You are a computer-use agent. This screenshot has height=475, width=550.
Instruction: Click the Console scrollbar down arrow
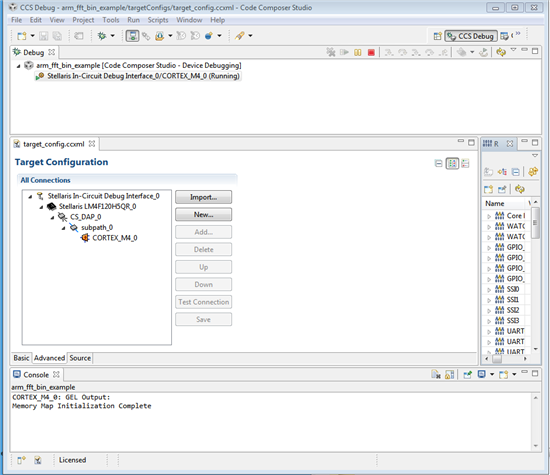(536, 446)
